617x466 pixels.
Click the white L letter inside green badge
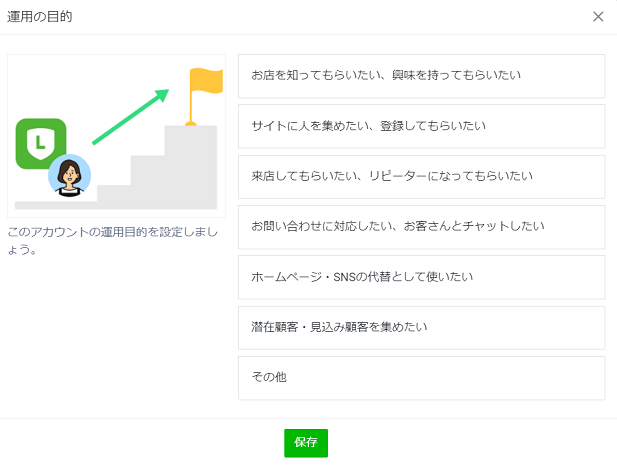(x=40, y=143)
